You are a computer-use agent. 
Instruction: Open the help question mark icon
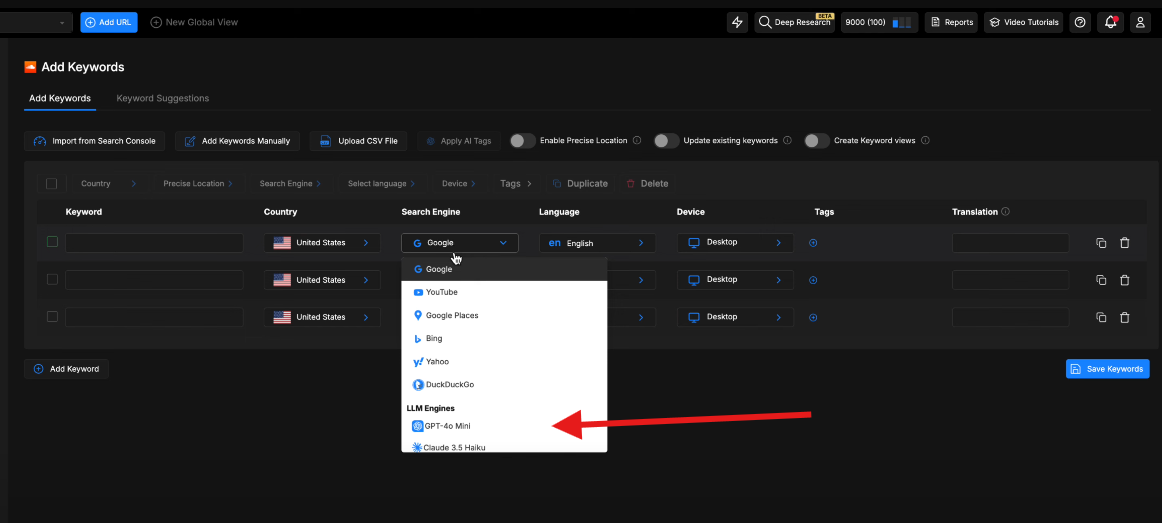click(x=1080, y=22)
